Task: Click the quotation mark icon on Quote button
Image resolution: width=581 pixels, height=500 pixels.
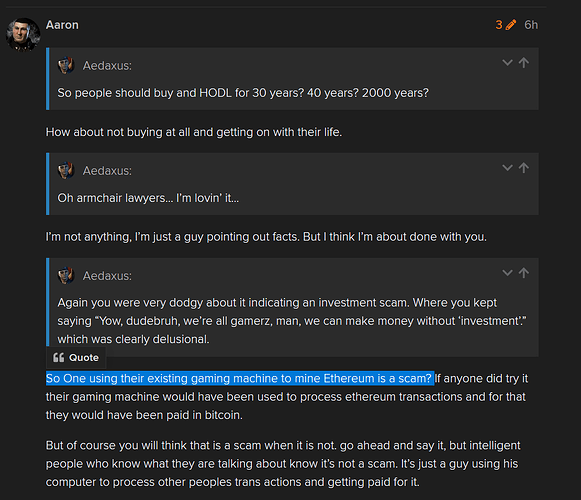Action: point(59,358)
